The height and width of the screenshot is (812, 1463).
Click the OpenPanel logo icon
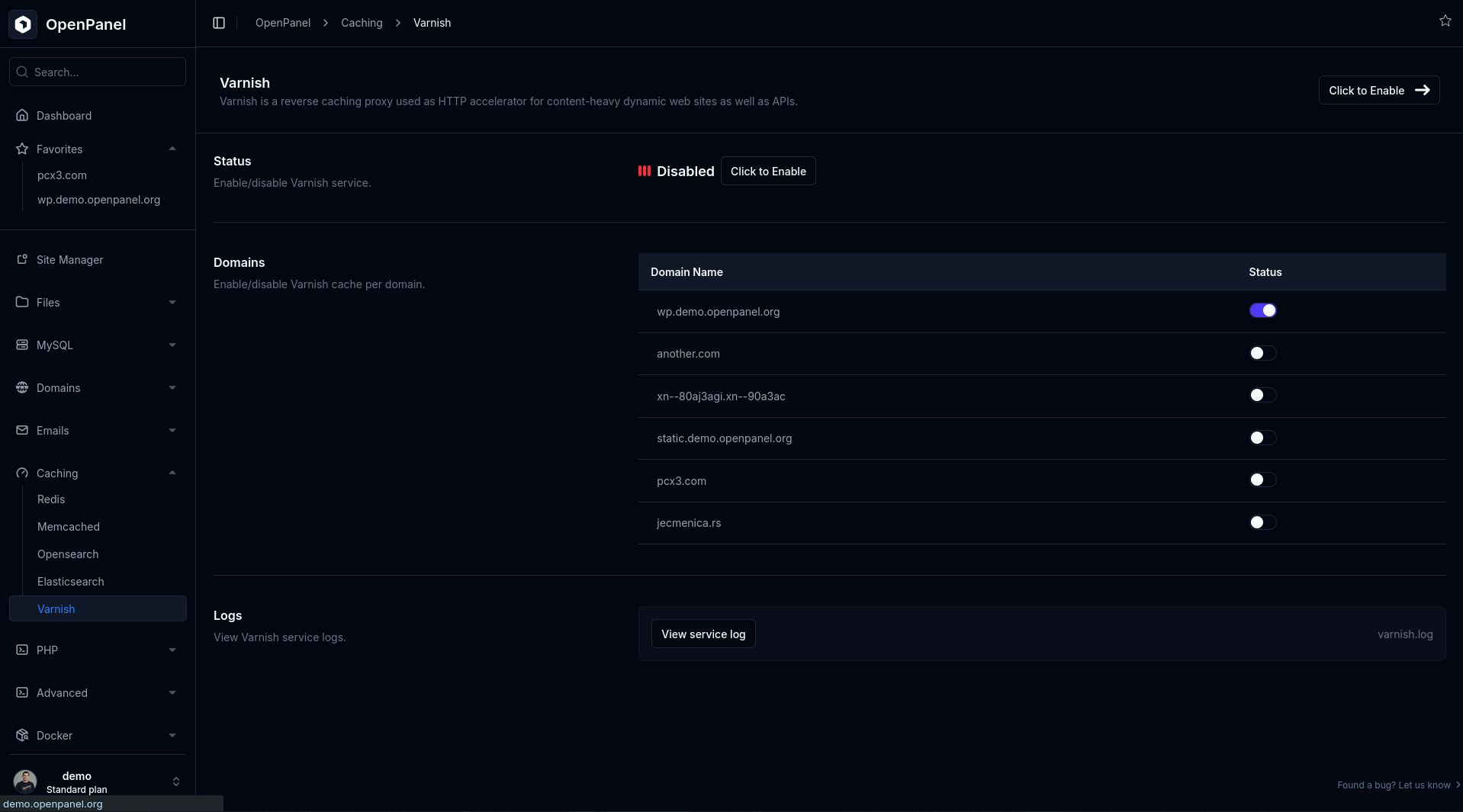point(23,24)
